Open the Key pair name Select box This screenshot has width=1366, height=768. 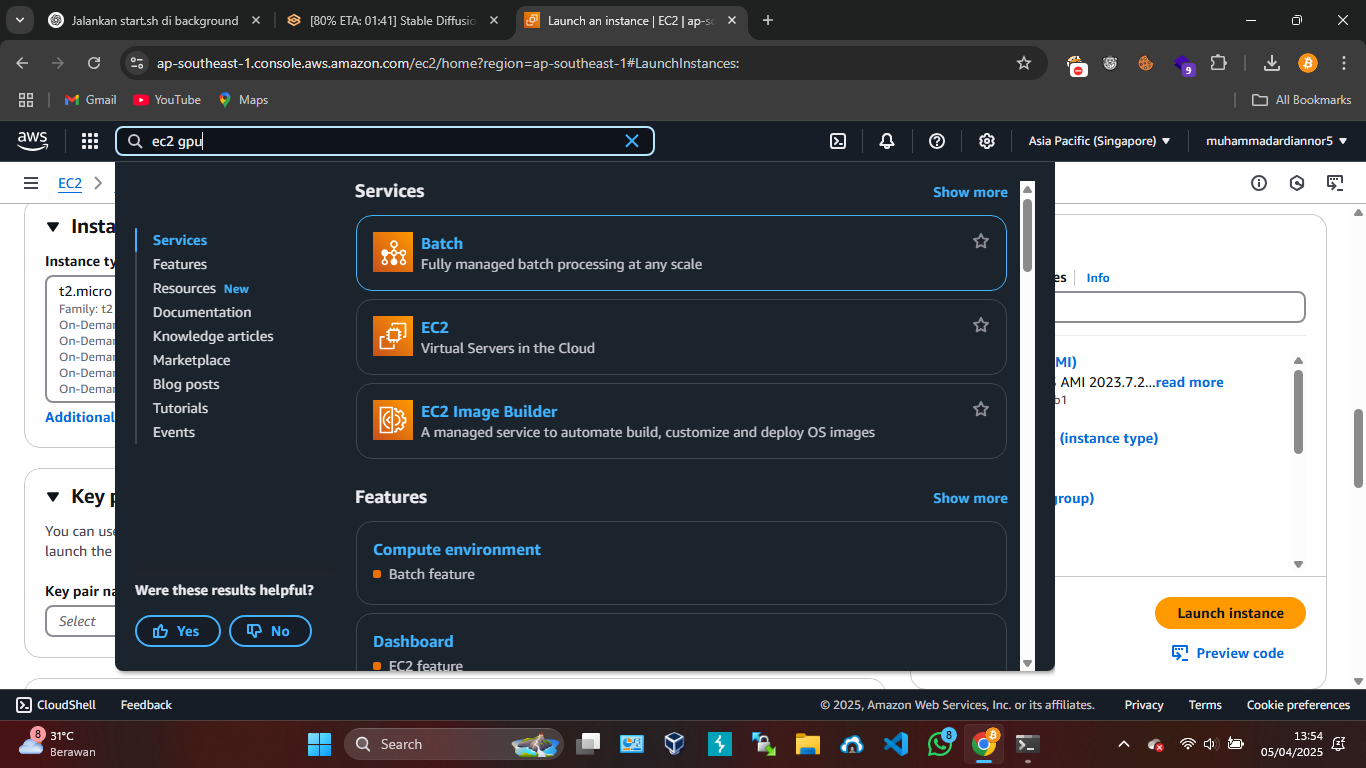click(80, 621)
